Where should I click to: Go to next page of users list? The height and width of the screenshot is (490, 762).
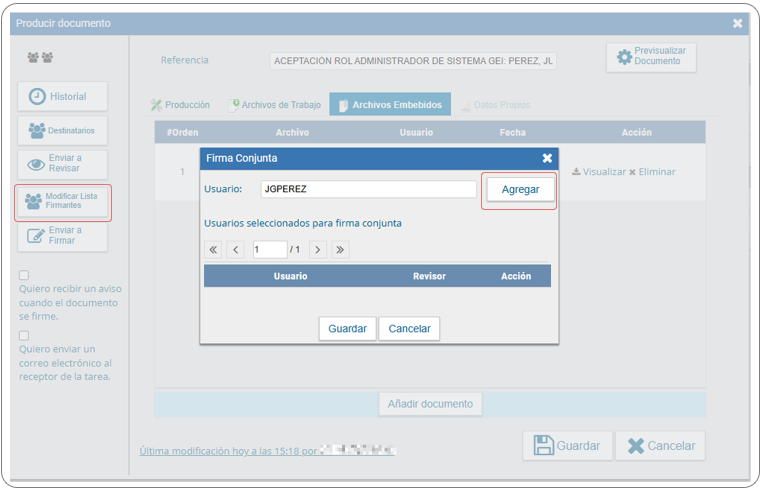[318, 250]
